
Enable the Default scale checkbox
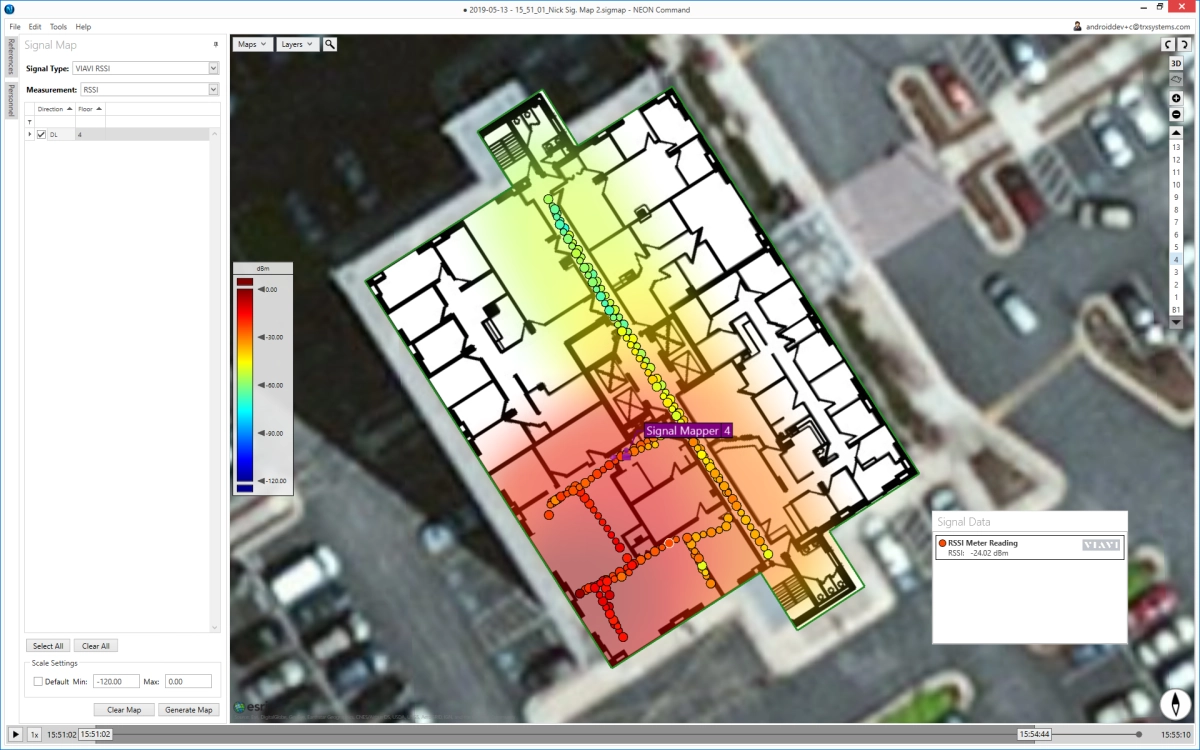(38, 681)
